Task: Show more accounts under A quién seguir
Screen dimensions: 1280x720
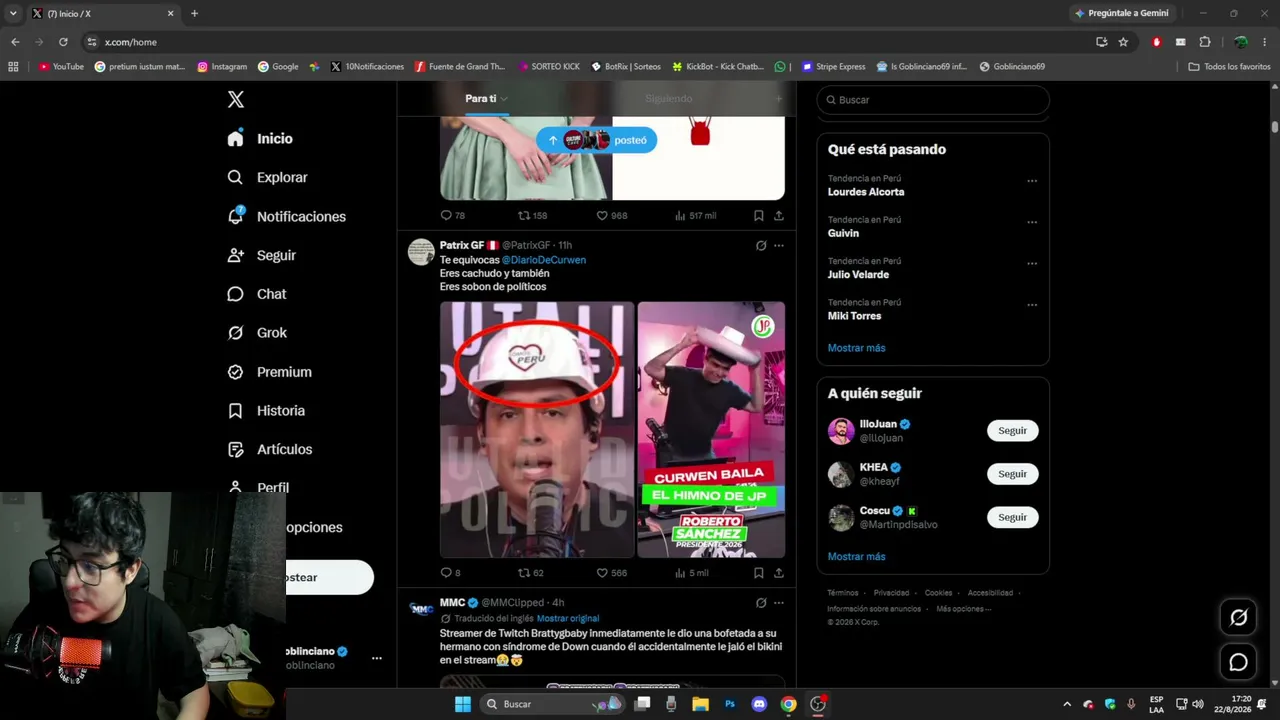Action: click(856, 556)
